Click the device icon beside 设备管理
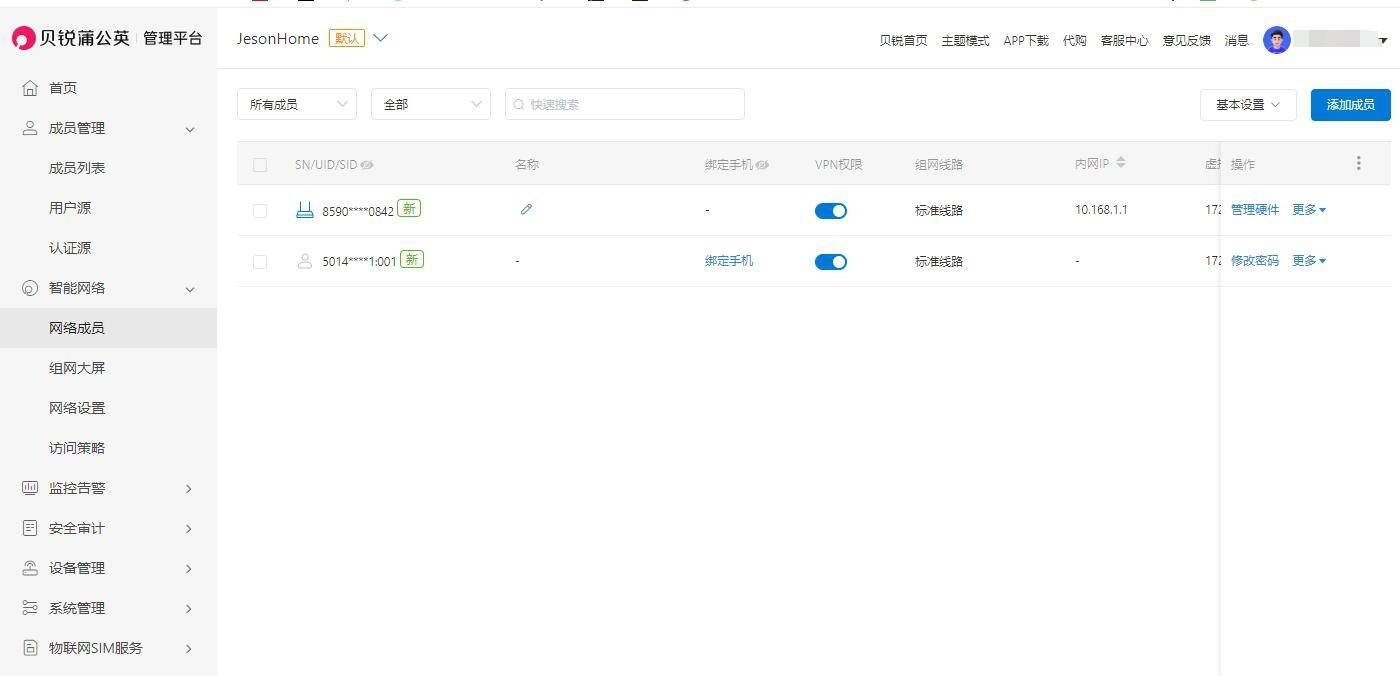Screen dimensions: 1400x676 tap(30, 568)
